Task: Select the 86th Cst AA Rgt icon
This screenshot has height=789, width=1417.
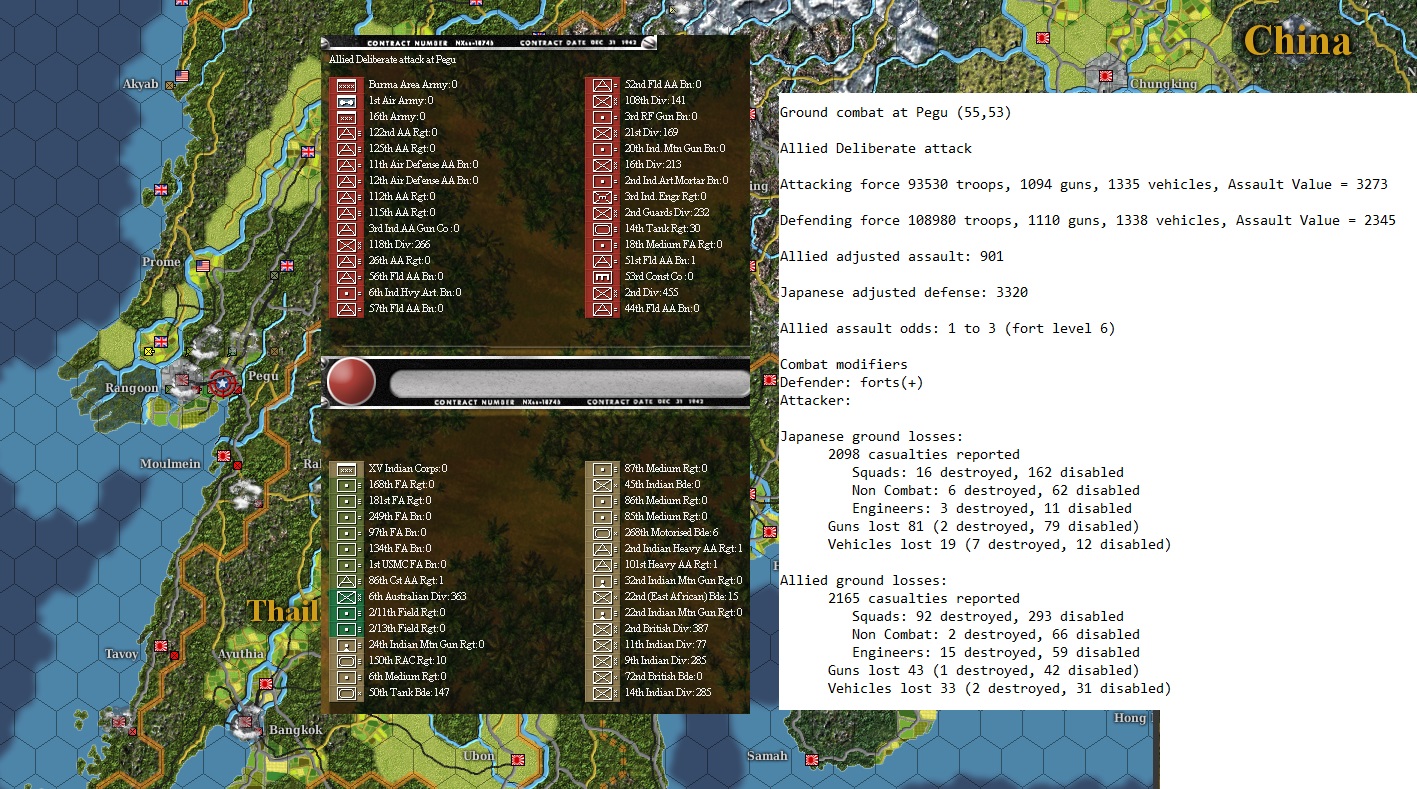Action: (x=347, y=581)
